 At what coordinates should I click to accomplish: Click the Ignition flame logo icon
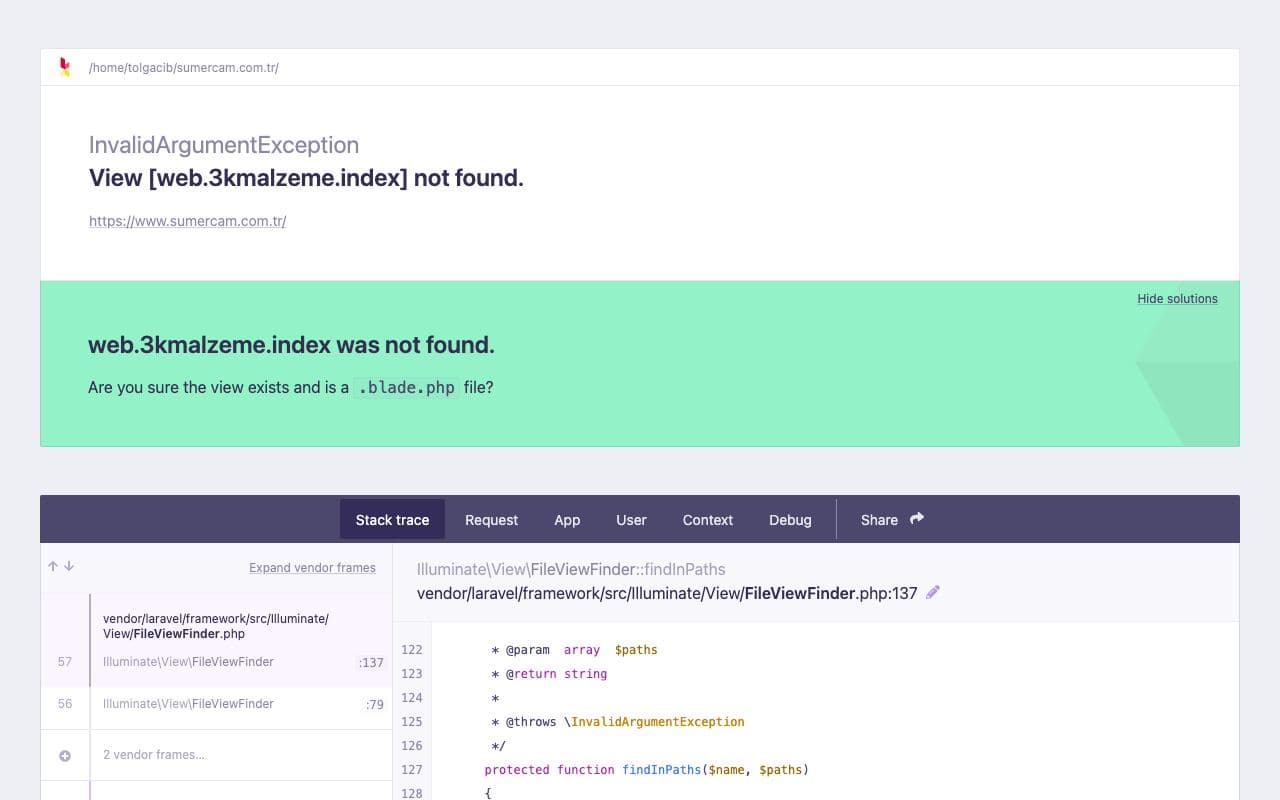click(x=65, y=67)
